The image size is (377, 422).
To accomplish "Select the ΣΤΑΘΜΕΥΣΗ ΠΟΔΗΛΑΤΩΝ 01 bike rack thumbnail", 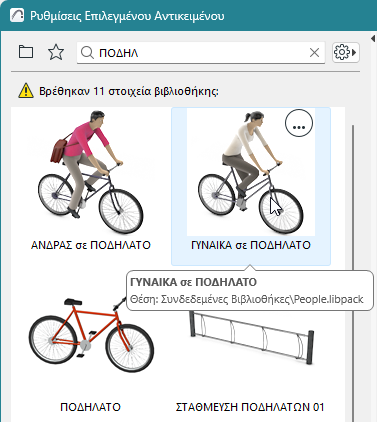I will (x=251, y=337).
